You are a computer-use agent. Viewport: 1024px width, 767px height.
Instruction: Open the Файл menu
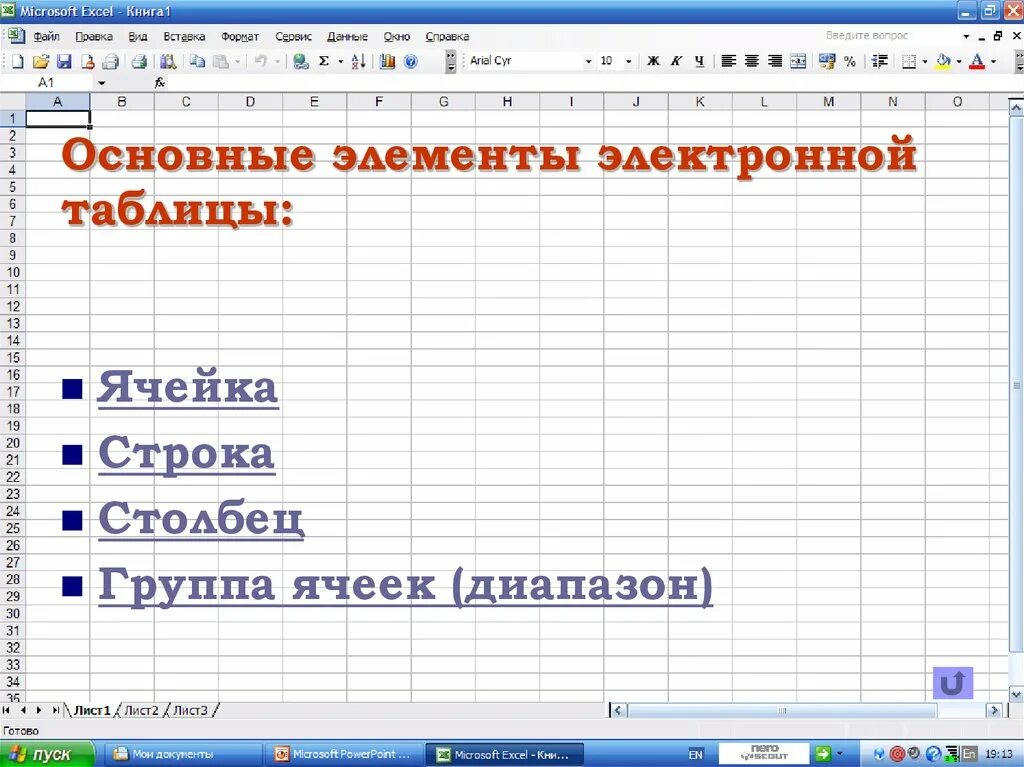[x=46, y=37]
